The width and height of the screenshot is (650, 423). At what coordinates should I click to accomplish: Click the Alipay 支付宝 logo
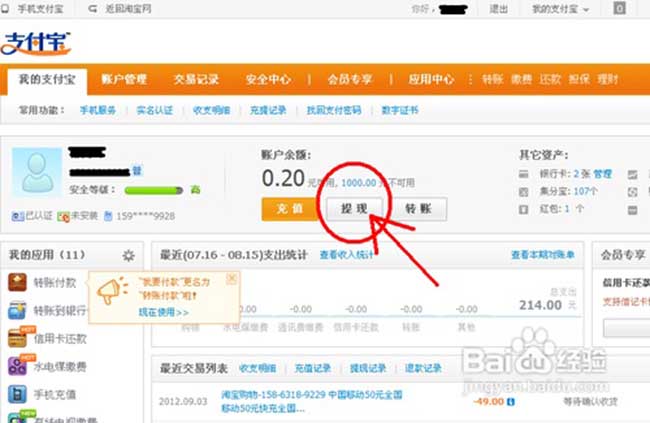click(36, 44)
